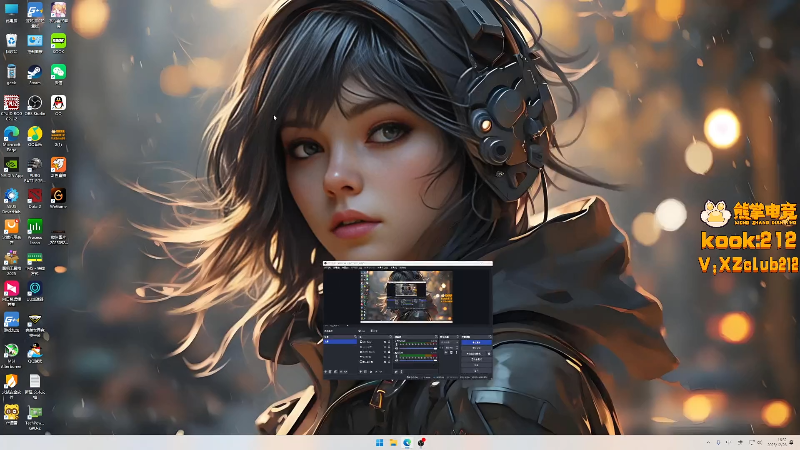Open the Wallpaper desktop shortcut
800x450 pixels.
pyautogui.click(x=58, y=196)
